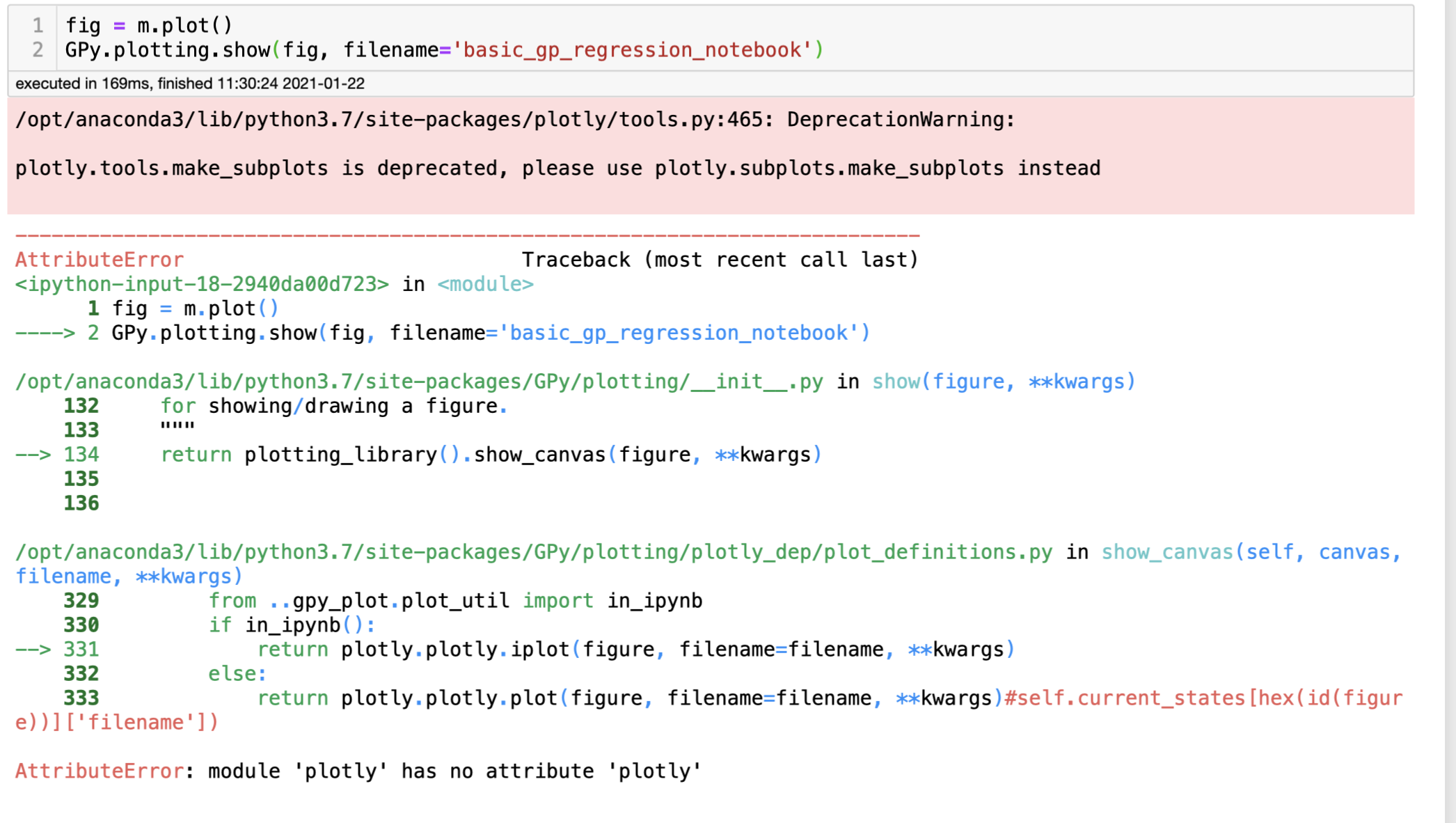Click line 331 'plotly.plotly.iplot' return statement
Image resolution: width=1456 pixels, height=823 pixels.
516,650
